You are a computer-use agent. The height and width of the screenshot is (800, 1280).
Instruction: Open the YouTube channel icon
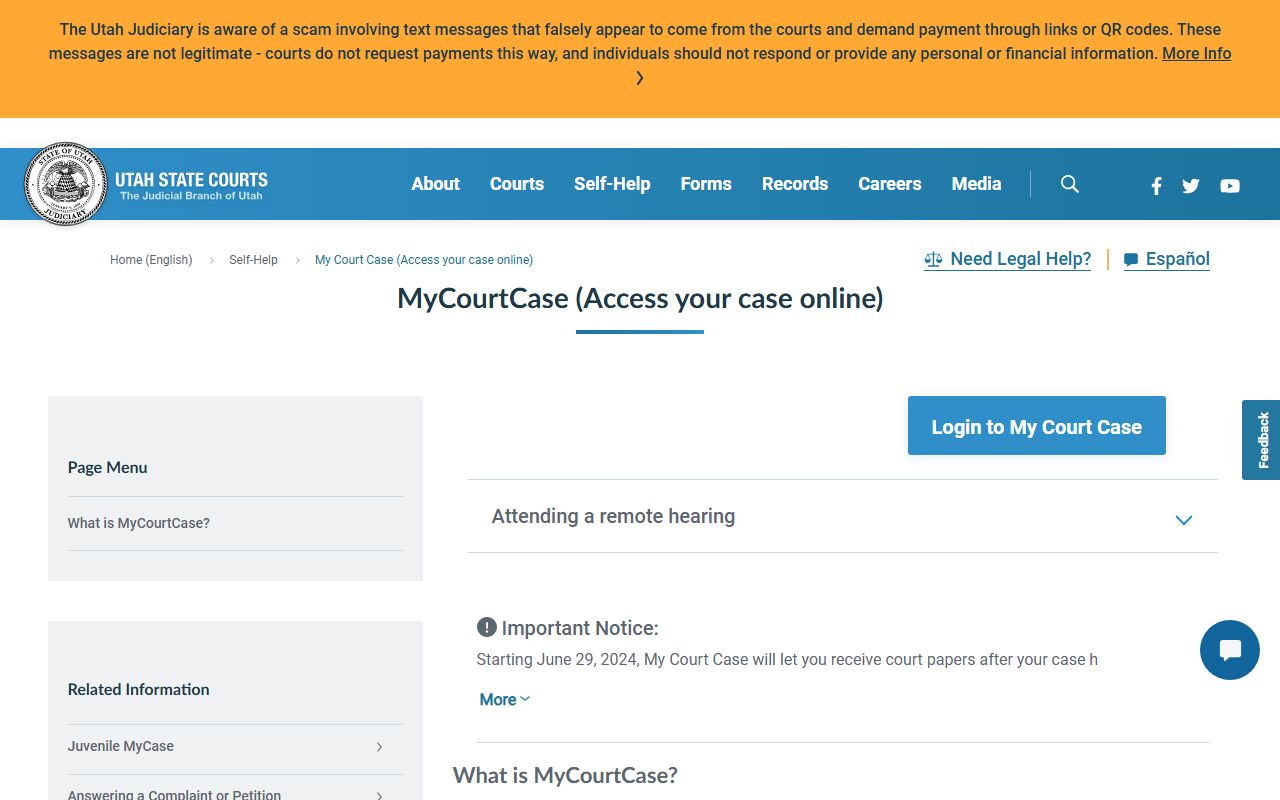[1230, 185]
